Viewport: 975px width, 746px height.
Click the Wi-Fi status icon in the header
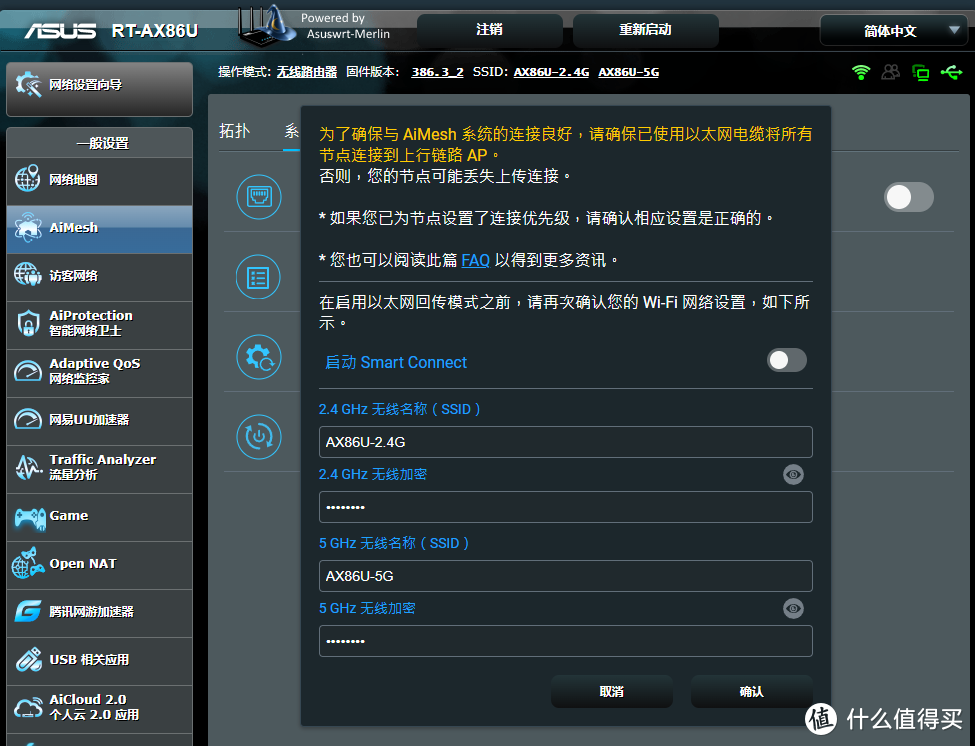tap(861, 73)
